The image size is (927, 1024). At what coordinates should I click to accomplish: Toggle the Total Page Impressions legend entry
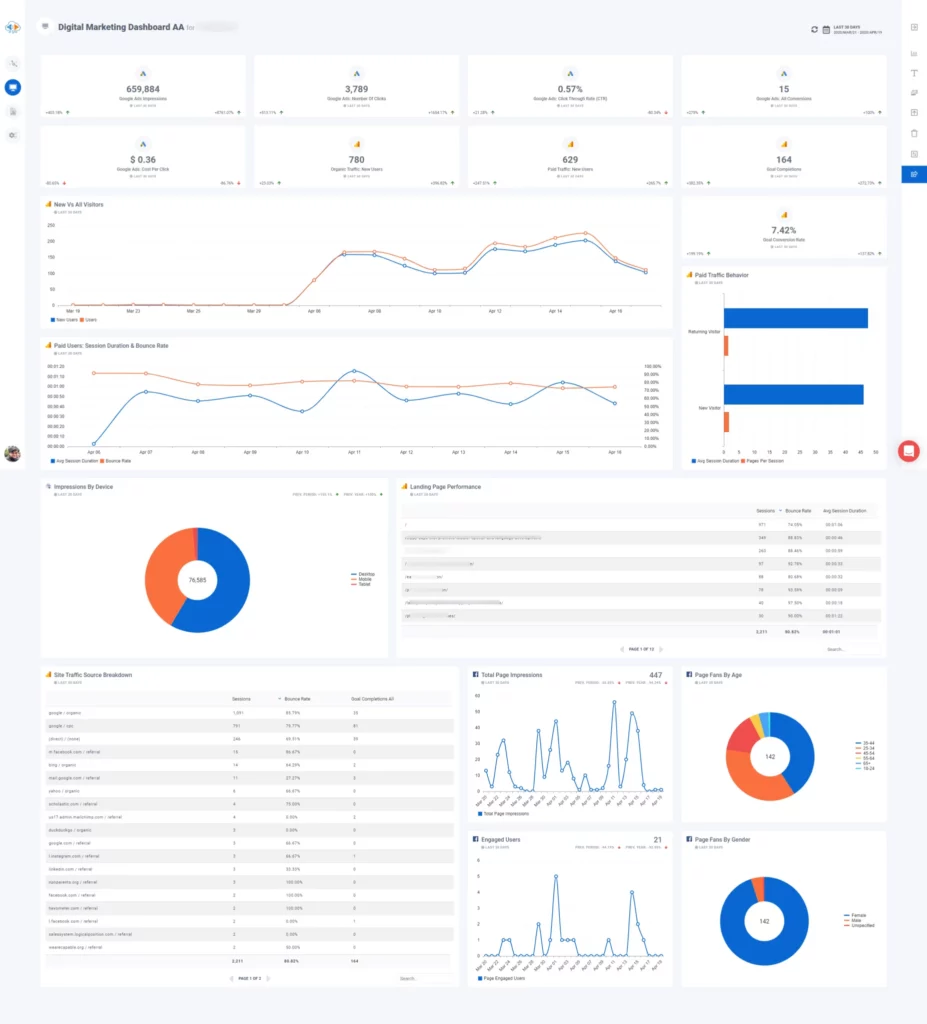coord(504,814)
